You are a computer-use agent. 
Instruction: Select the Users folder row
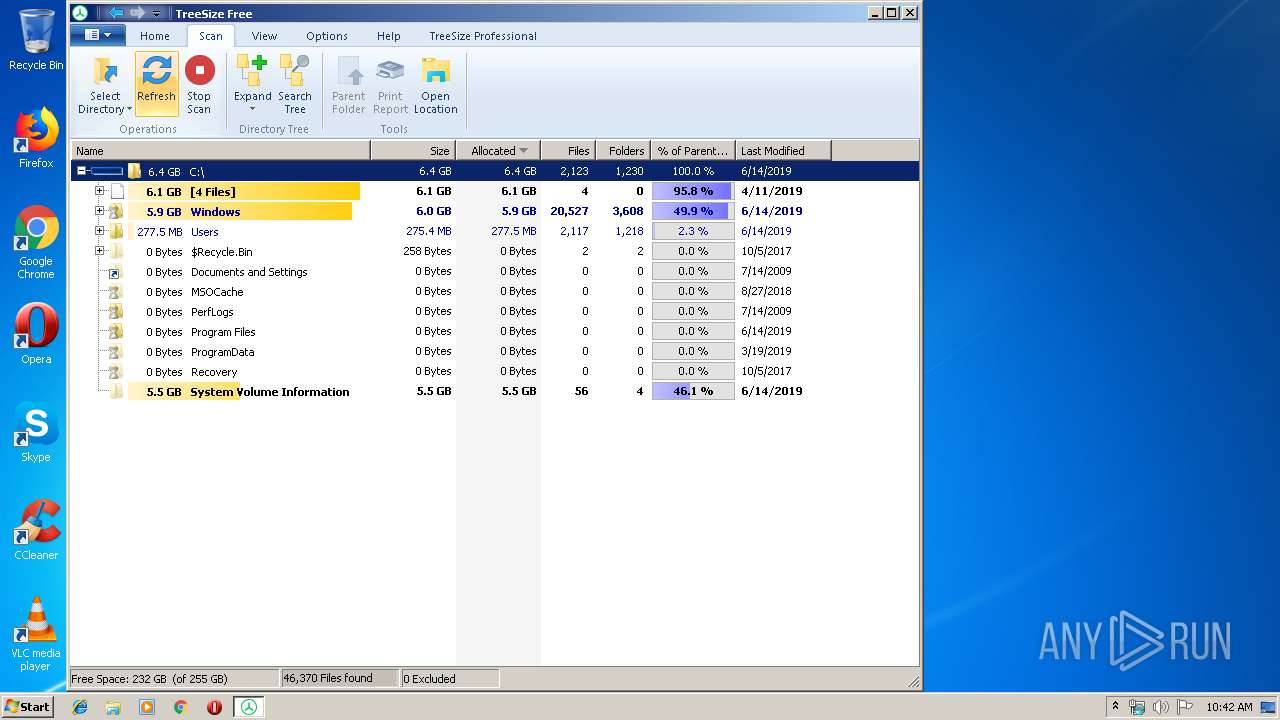pyautogui.click(x=495, y=231)
